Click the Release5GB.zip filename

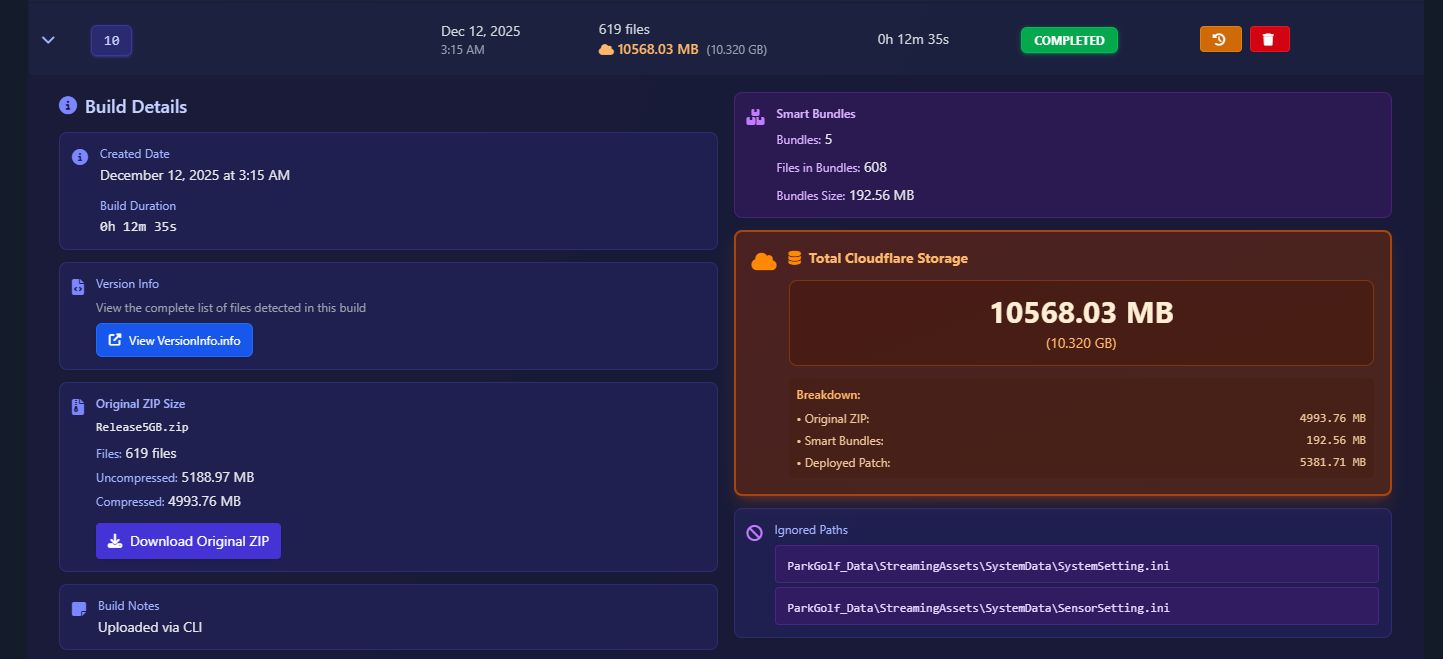pos(142,427)
